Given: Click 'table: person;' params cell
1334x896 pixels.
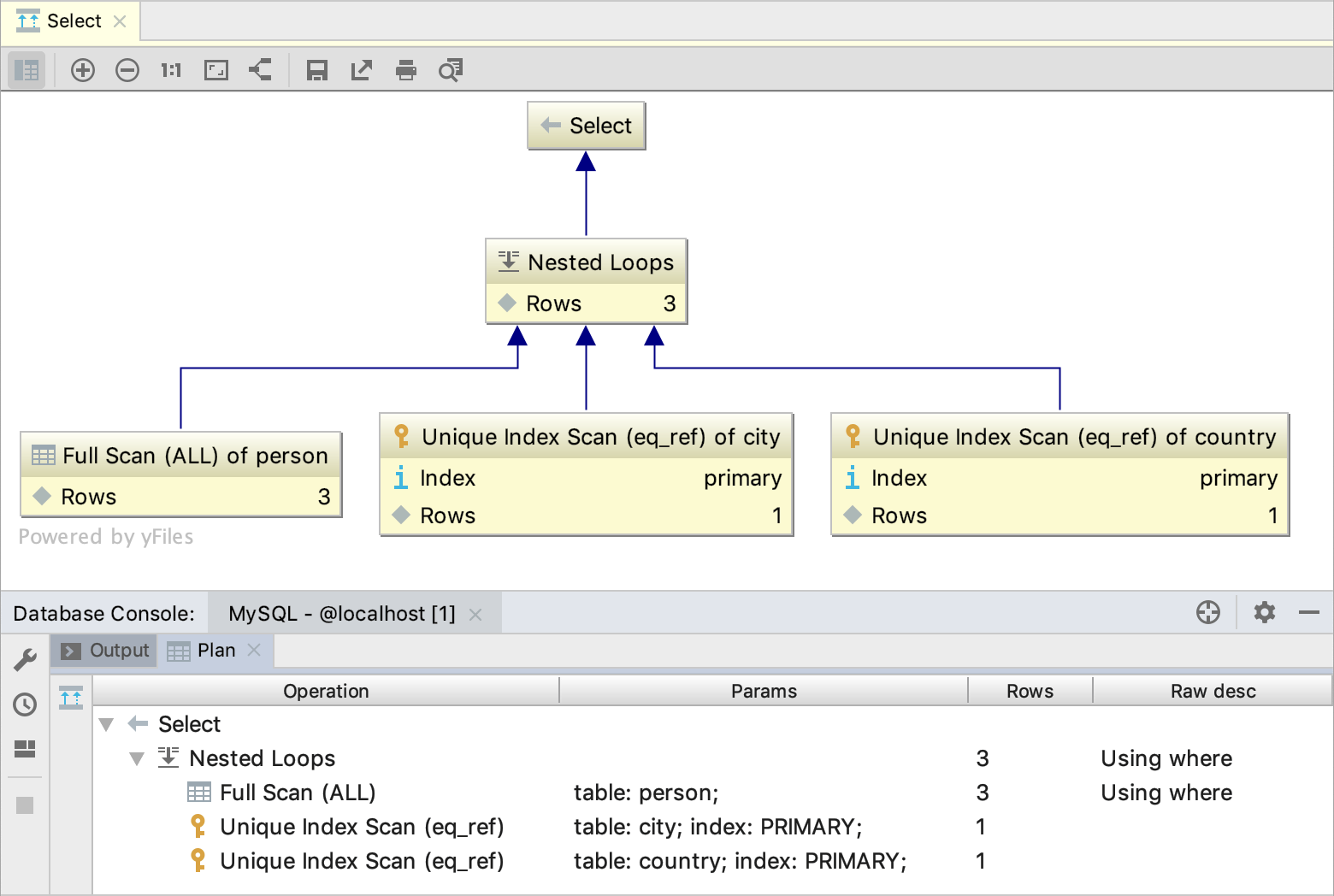Looking at the screenshot, I should (x=646, y=793).
